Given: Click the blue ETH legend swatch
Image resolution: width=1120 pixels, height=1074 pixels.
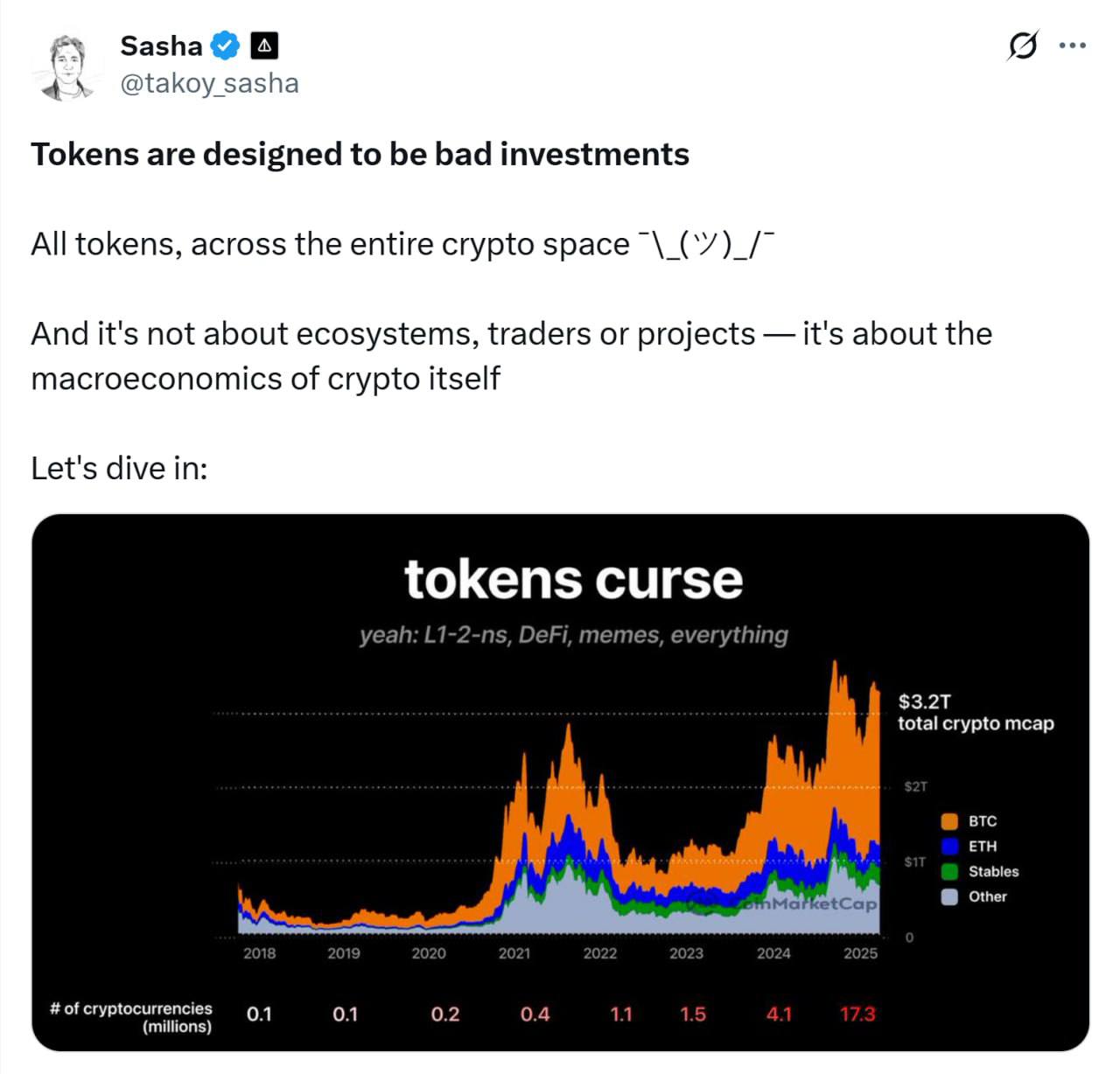Looking at the screenshot, I should [x=949, y=847].
